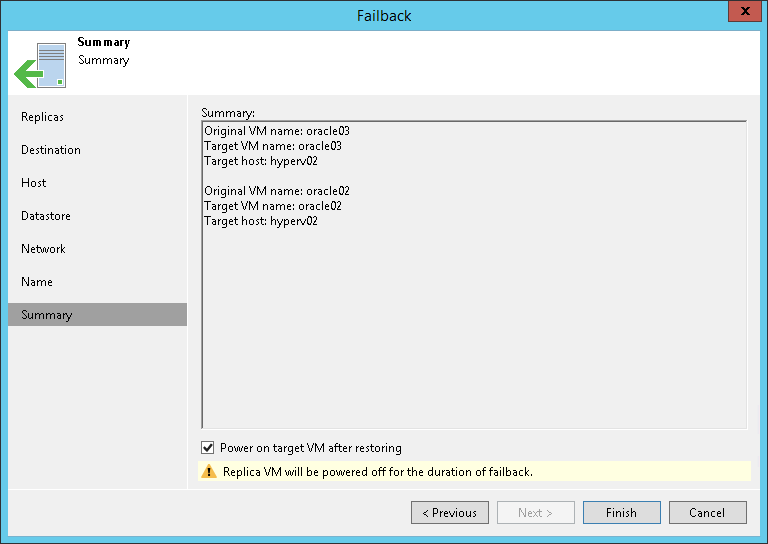Open the Name step
This screenshot has width=768, height=544.
(x=37, y=282)
